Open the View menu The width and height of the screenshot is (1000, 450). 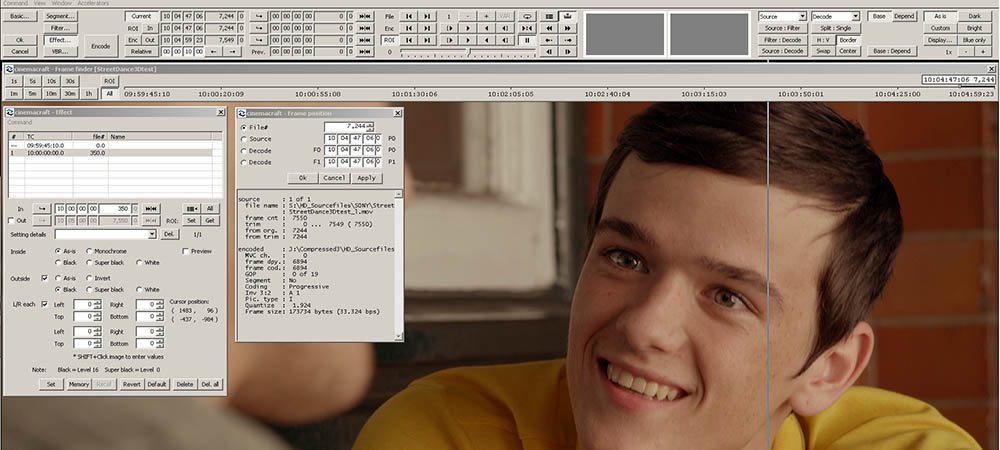[x=41, y=3]
